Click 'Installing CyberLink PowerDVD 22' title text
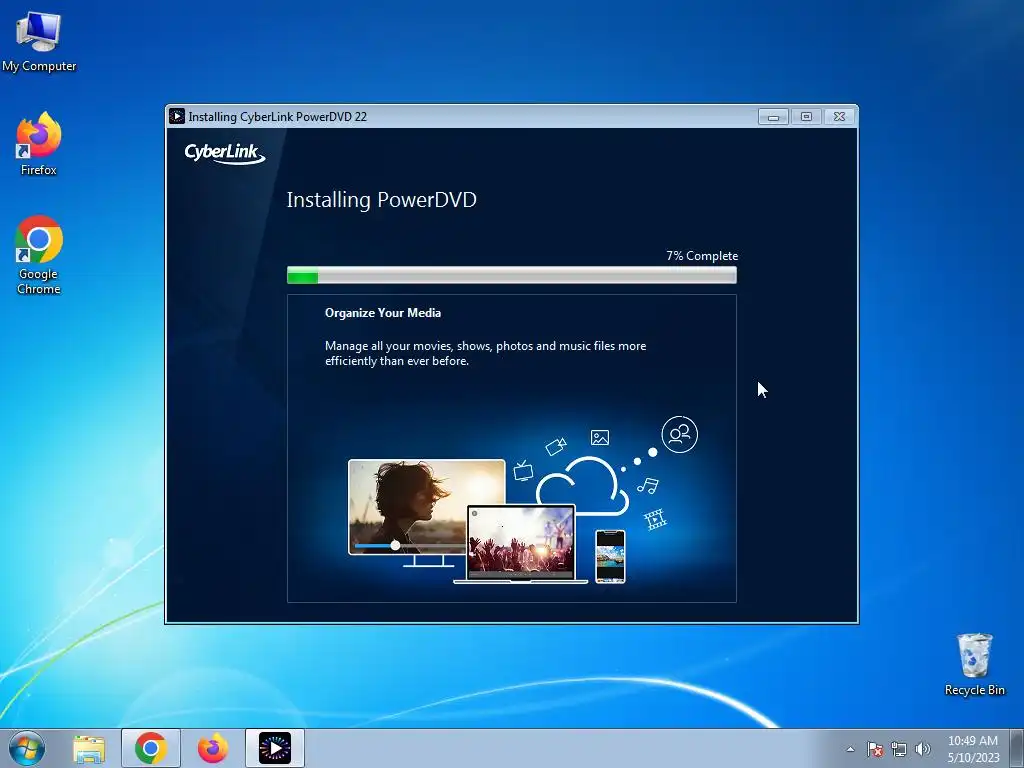Image resolution: width=1024 pixels, height=768 pixels. pos(278,117)
